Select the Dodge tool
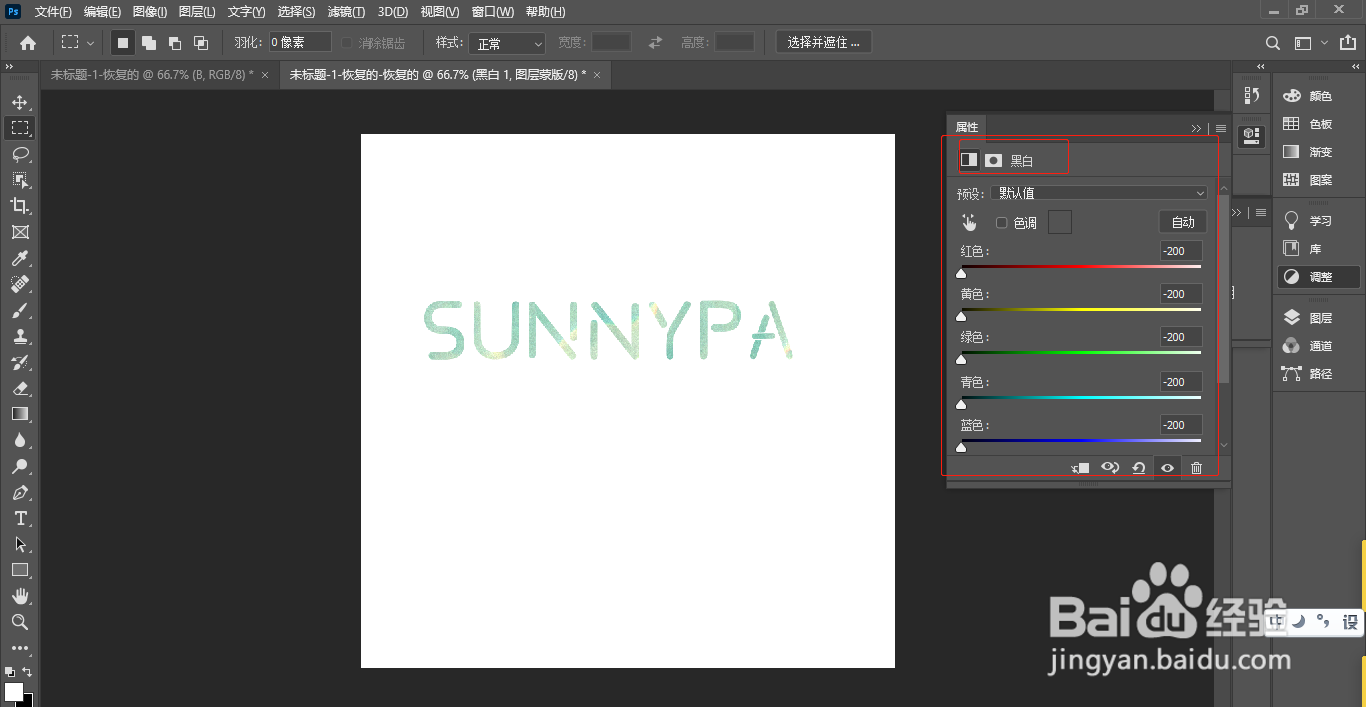Image resolution: width=1366 pixels, height=707 pixels. coord(19,466)
